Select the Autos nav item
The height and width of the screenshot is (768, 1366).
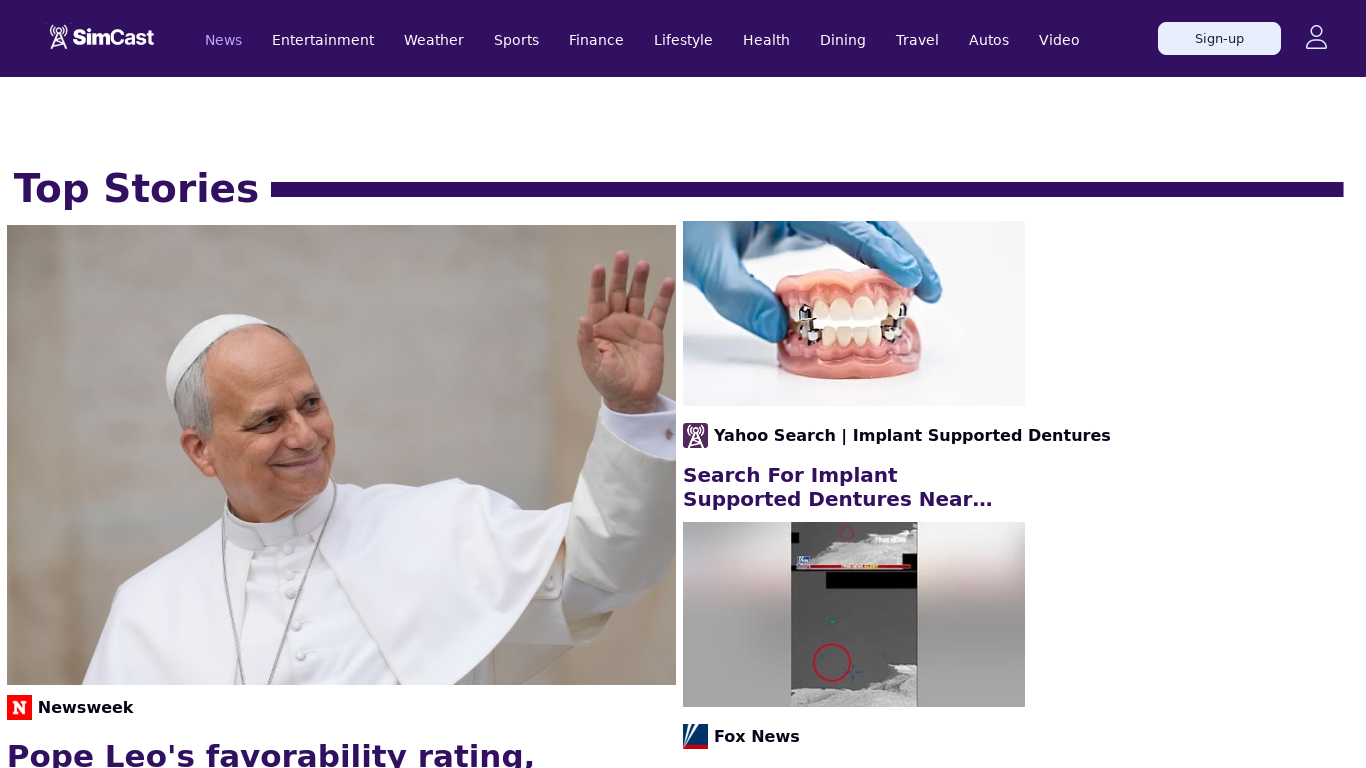click(989, 40)
